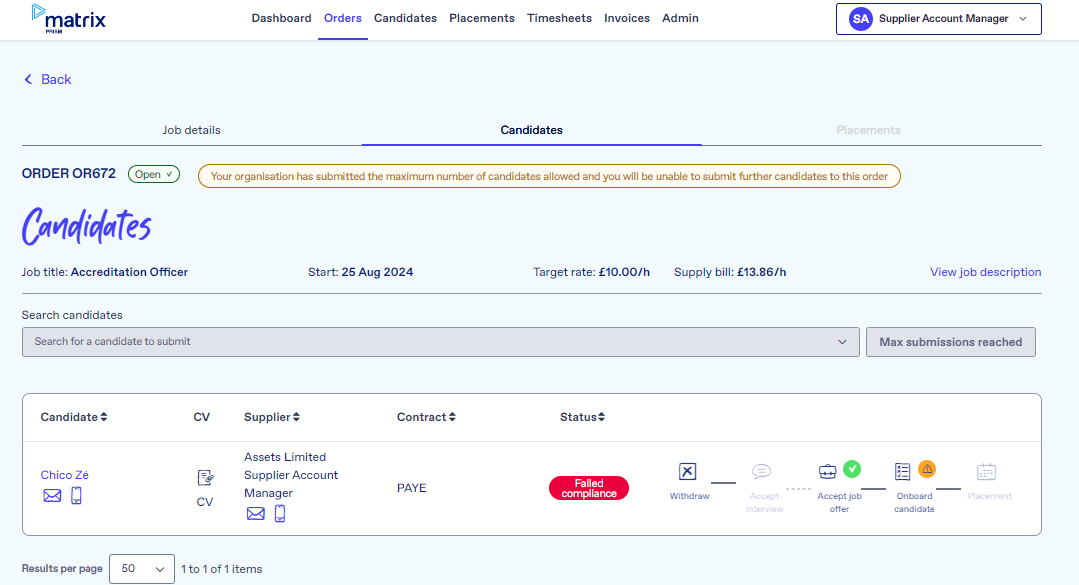
Task: Click the Placement calendar icon
Action: tap(986, 472)
